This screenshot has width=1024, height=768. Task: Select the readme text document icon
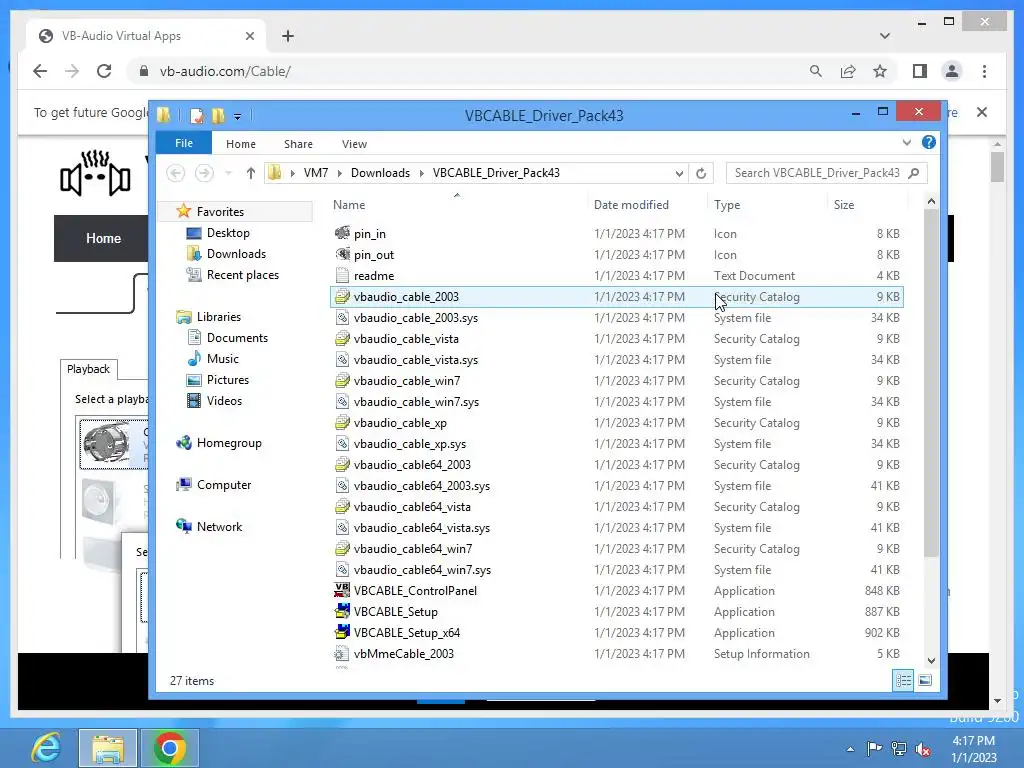[342, 275]
